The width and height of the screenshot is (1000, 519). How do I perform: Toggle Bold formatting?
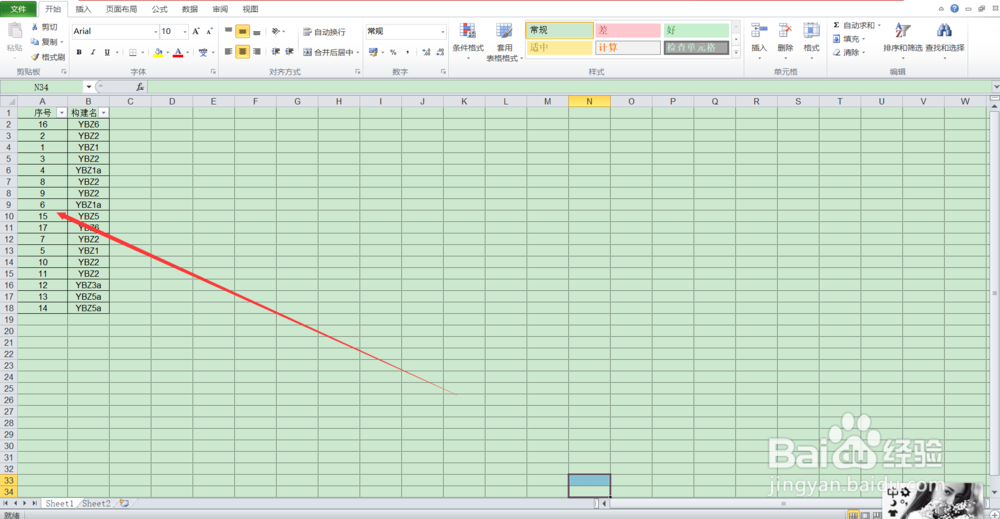point(79,52)
